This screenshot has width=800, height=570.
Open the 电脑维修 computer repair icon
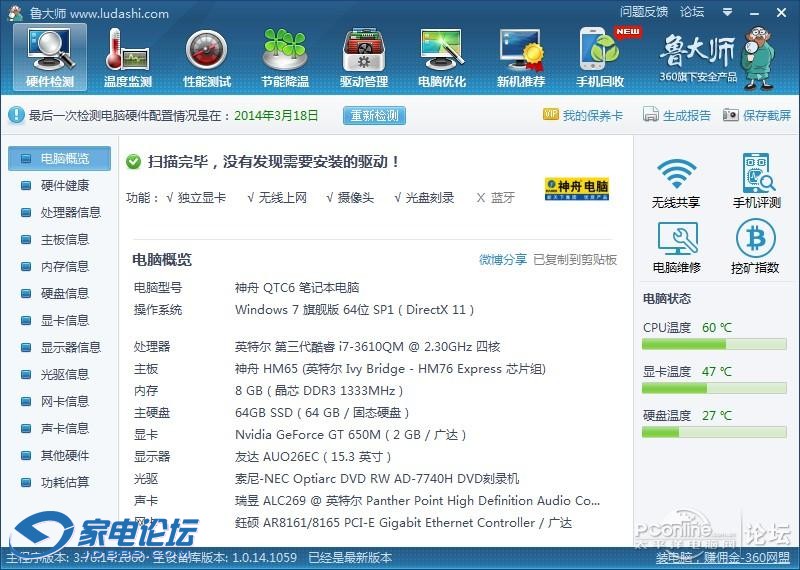[676, 247]
